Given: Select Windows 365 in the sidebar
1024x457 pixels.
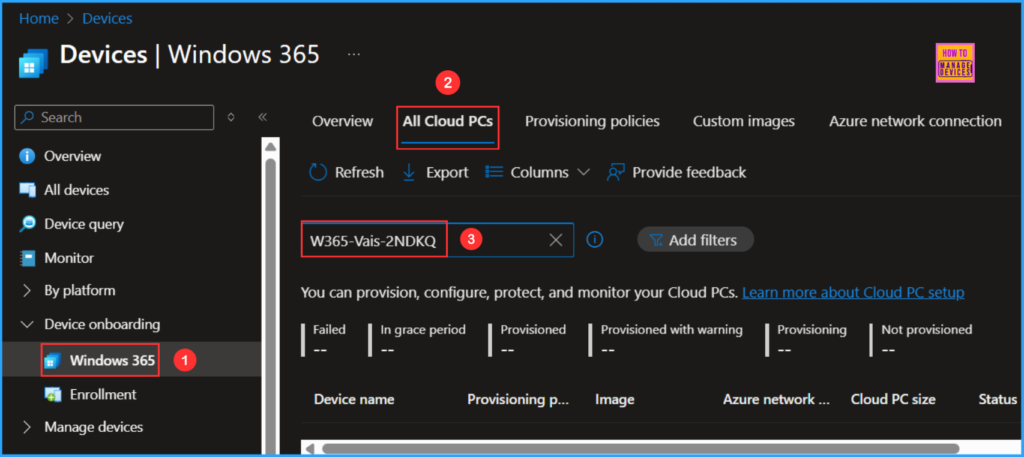Looking at the screenshot, I should [112, 360].
